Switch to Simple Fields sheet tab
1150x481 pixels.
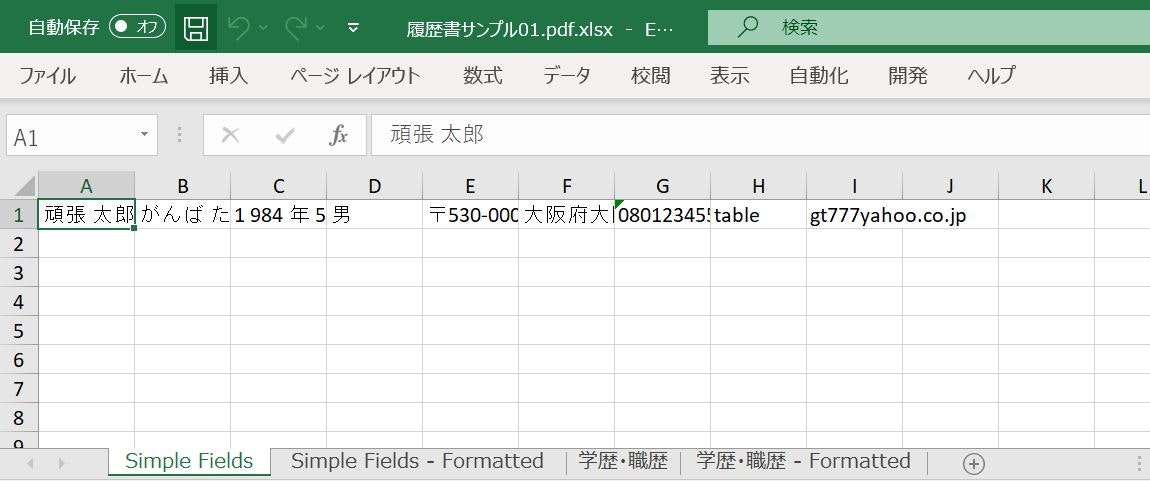coord(189,461)
